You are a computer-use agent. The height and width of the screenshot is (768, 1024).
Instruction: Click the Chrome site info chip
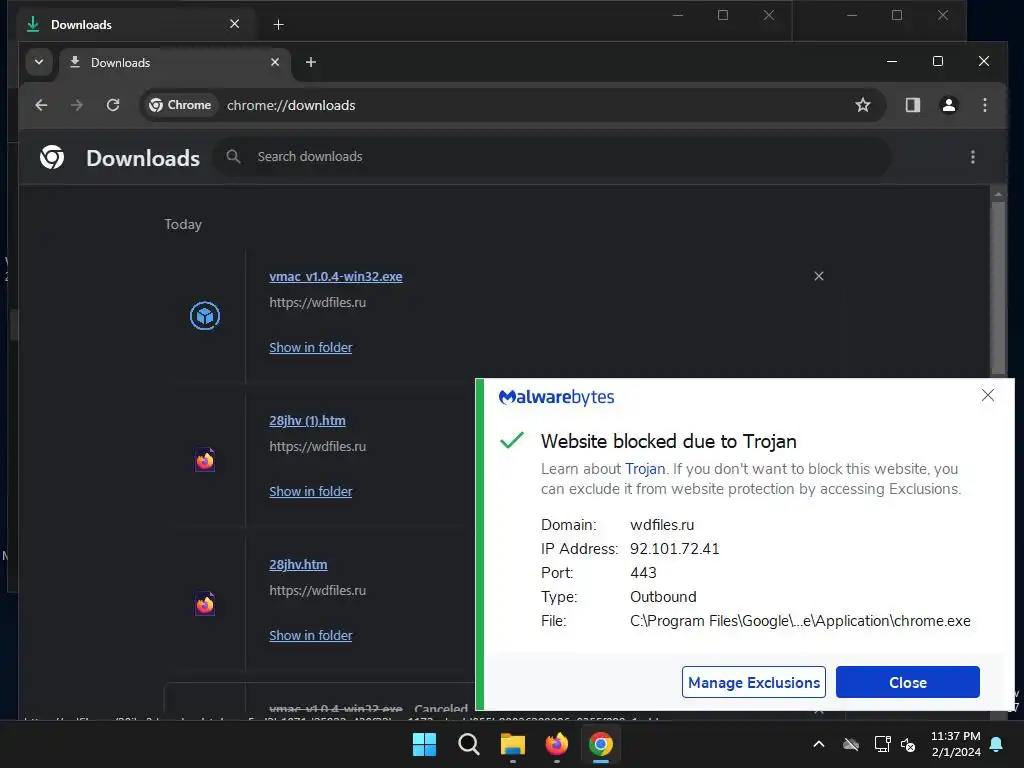(180, 105)
